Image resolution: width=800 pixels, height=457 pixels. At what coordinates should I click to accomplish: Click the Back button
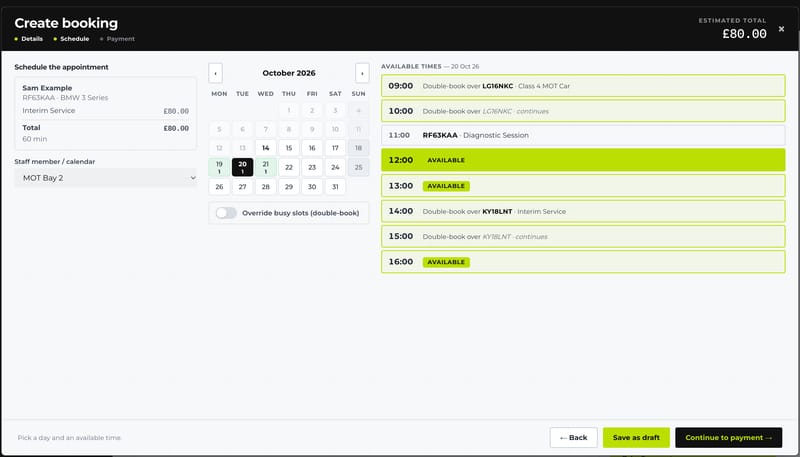click(x=573, y=438)
